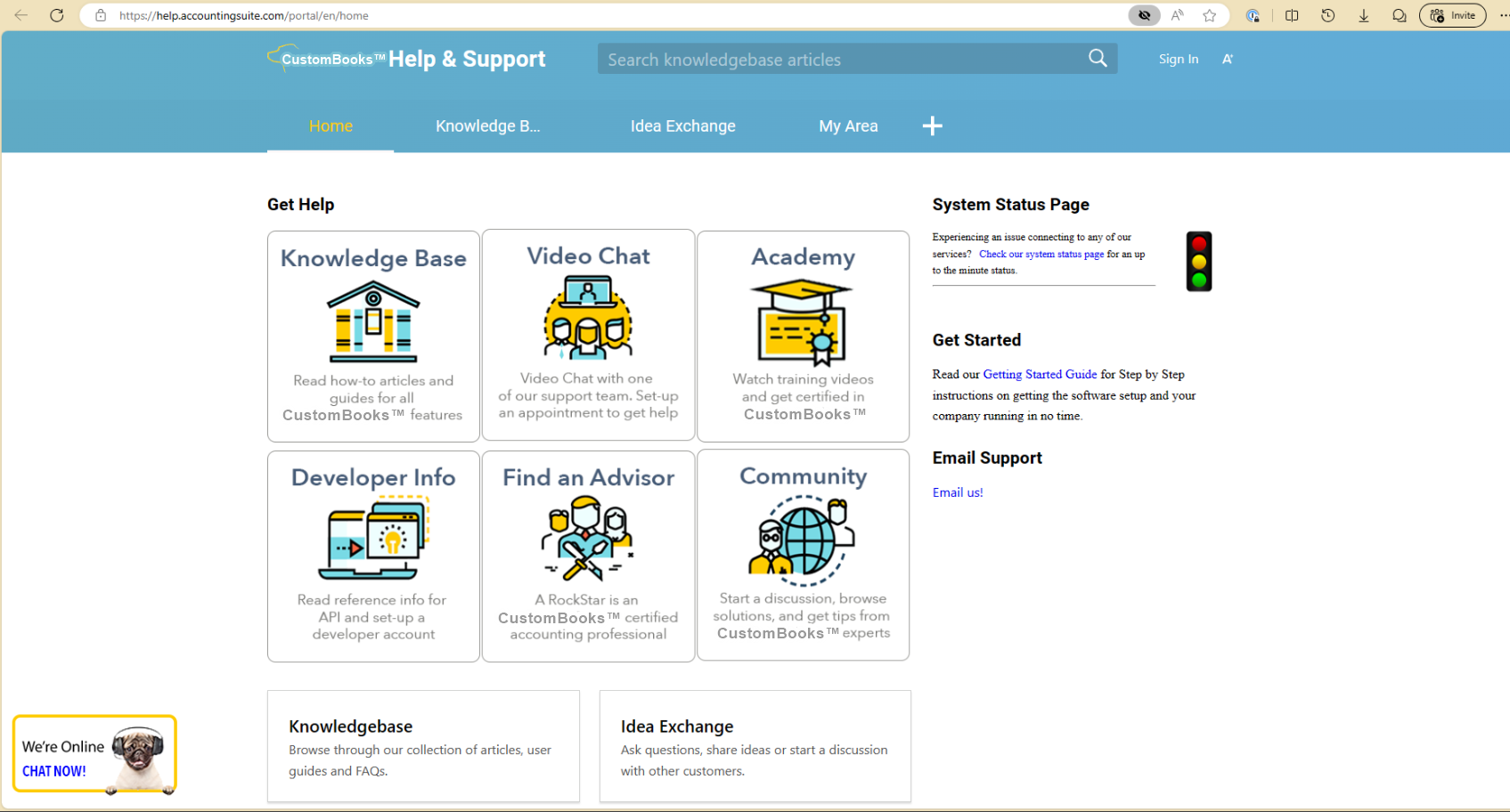Open split screen browser icon
The height and width of the screenshot is (812, 1510).
pos(1292,15)
